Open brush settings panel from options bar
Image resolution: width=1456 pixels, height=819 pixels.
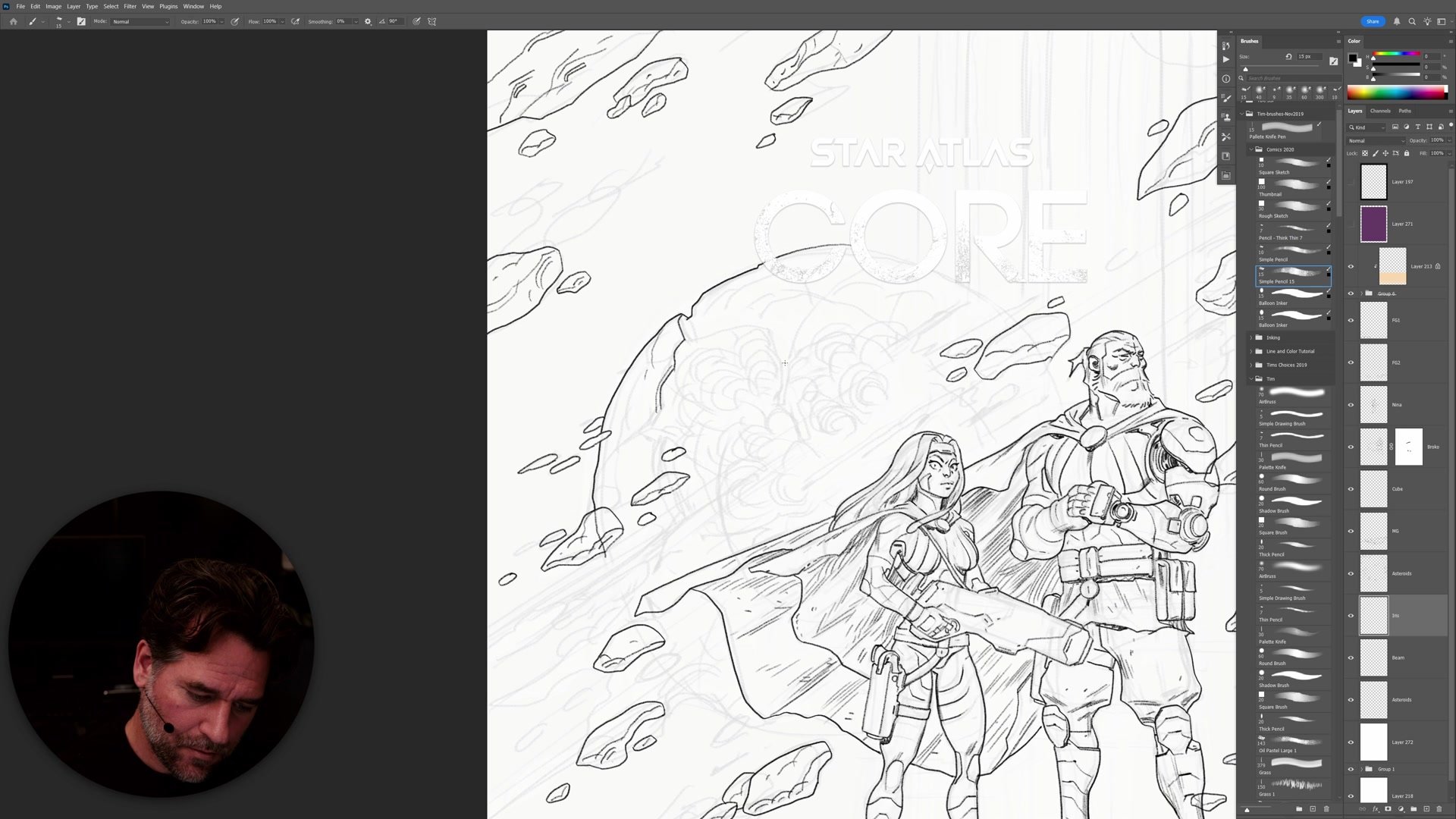[x=81, y=21]
